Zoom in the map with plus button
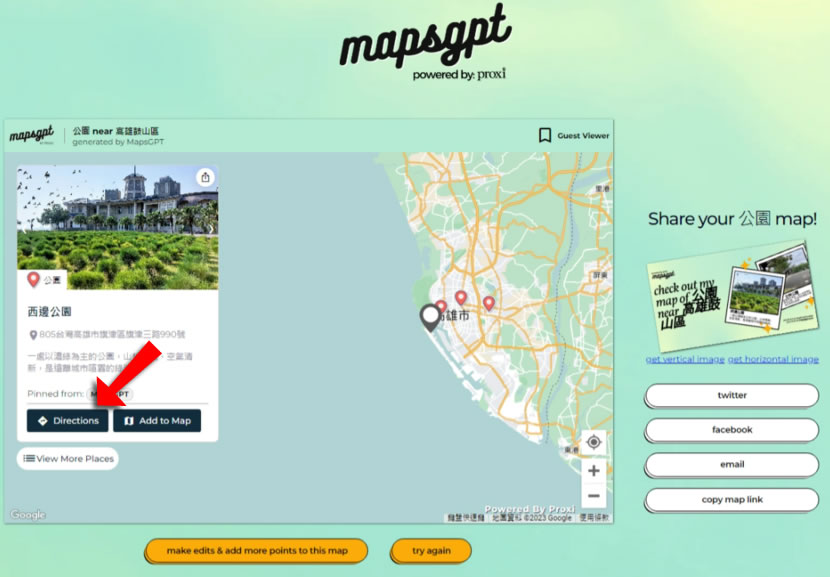The image size is (830, 577). (x=594, y=470)
